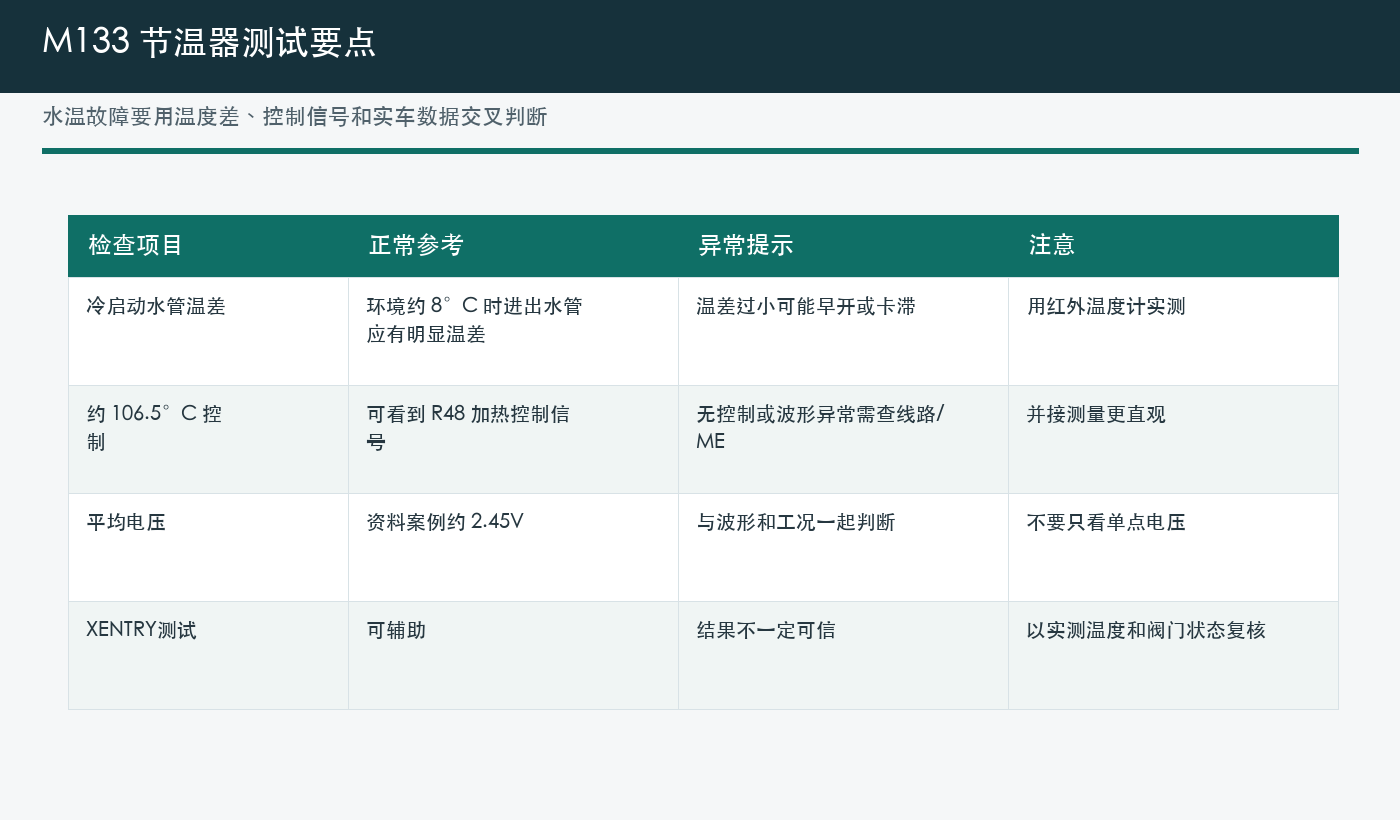Image resolution: width=1400 pixels, height=820 pixels.
Task: Click the cell '用红外温度计实测'
Action: click(1173, 331)
